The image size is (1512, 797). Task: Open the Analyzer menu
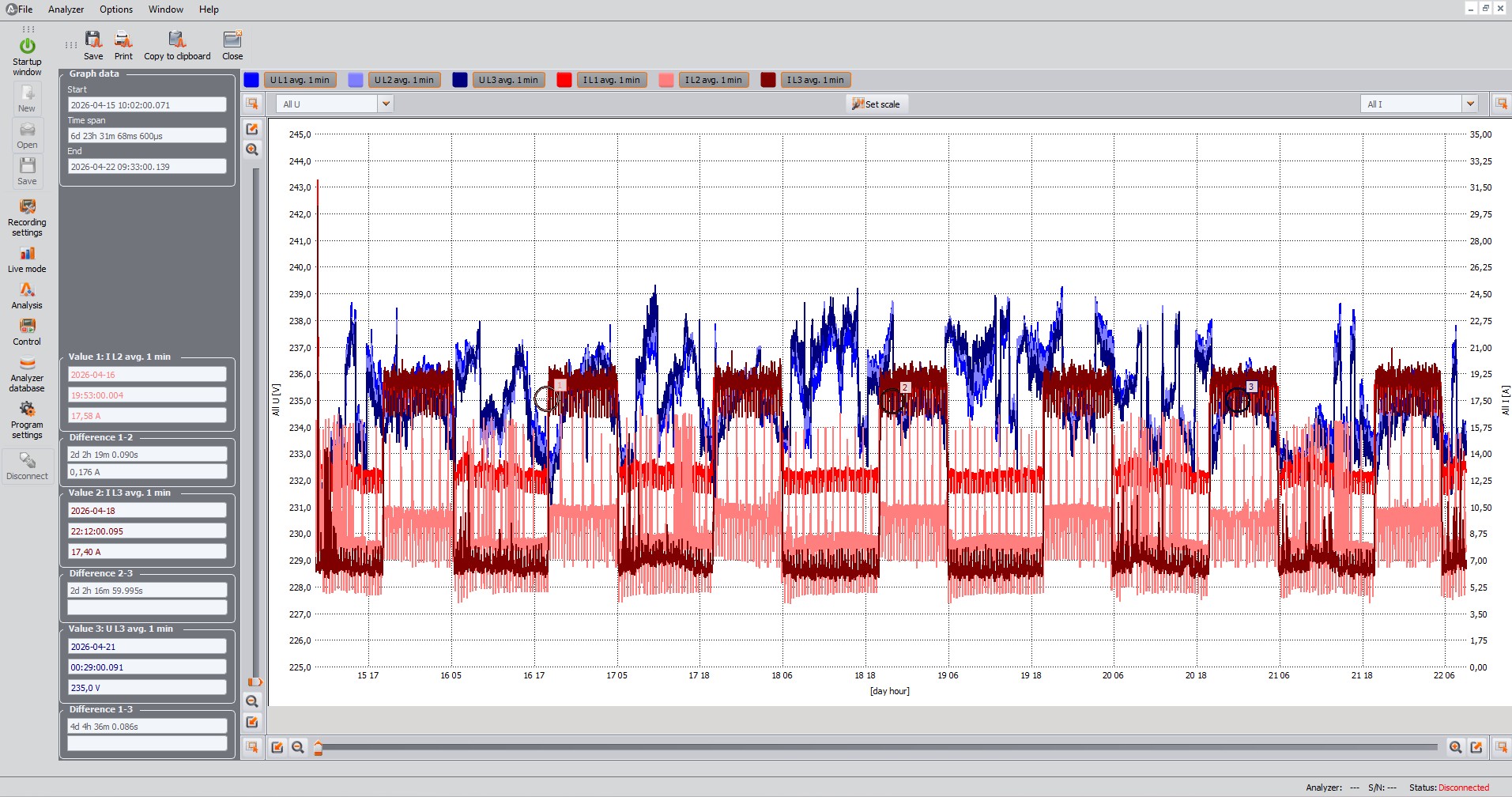66,9
